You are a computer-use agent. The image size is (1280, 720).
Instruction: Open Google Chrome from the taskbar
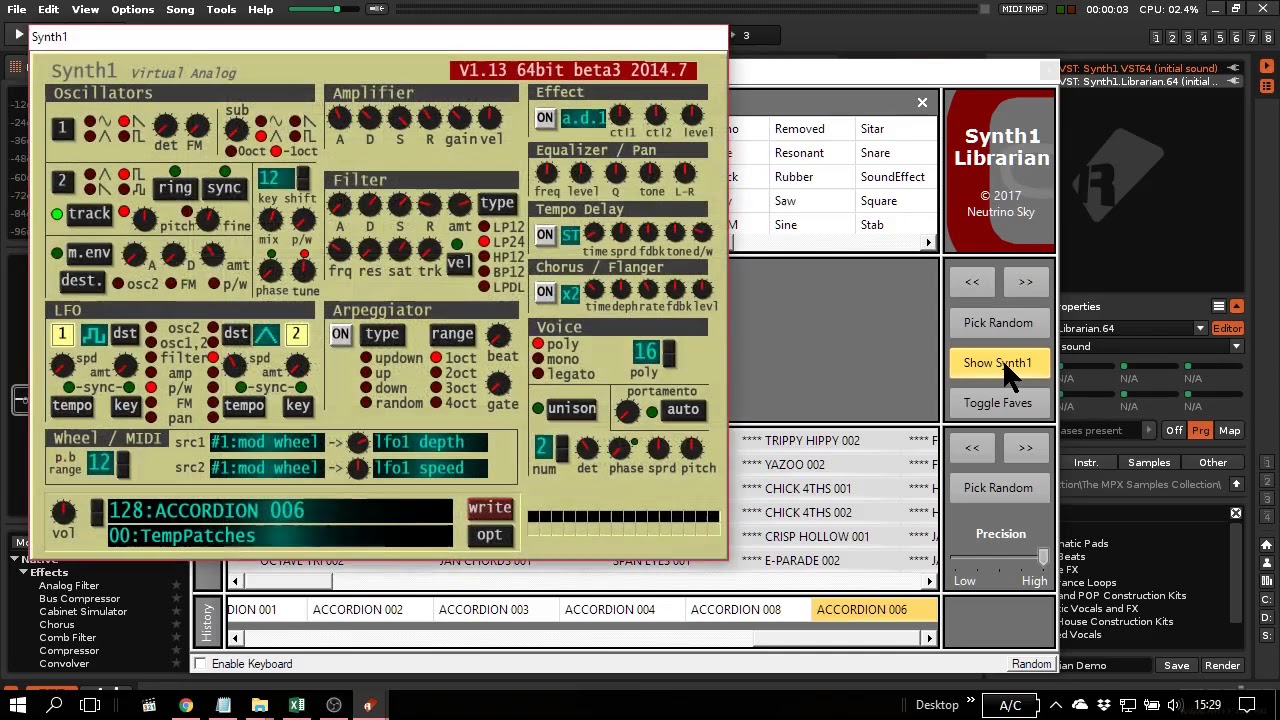[186, 705]
